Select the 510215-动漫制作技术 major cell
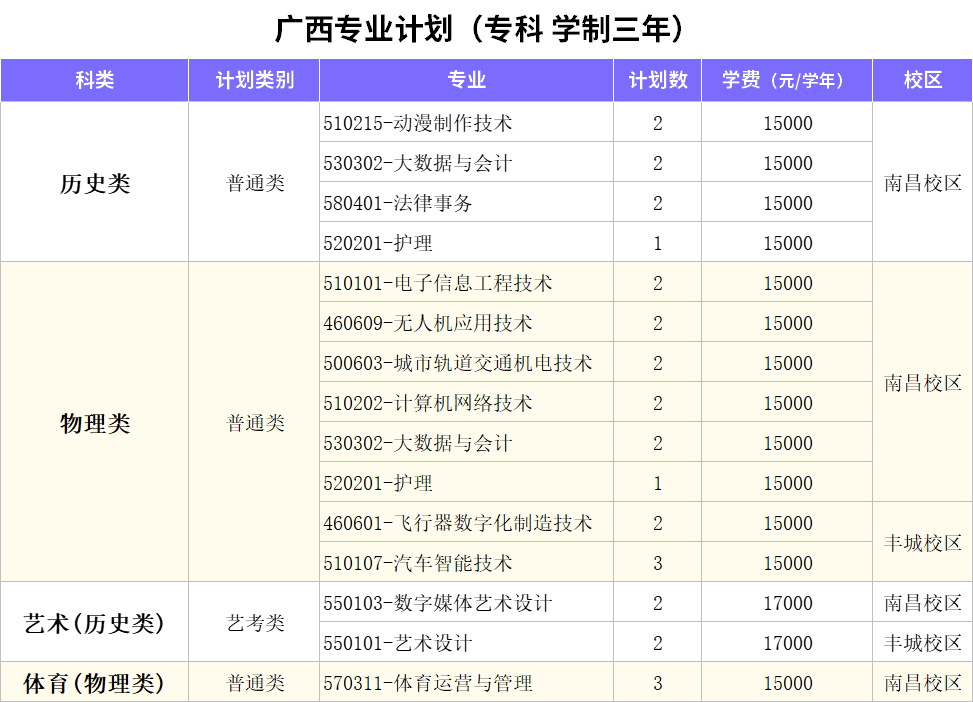Viewport: 973px width, 702px height. [x=418, y=123]
